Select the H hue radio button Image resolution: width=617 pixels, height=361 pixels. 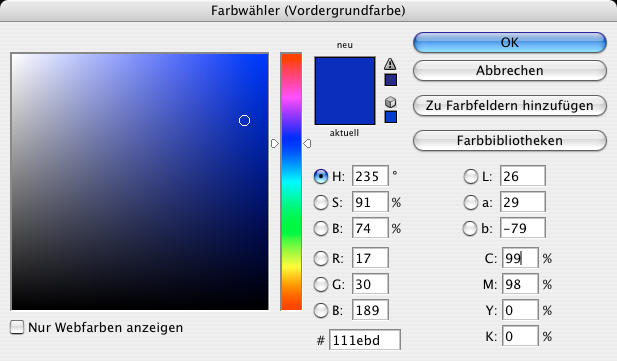[x=321, y=176]
